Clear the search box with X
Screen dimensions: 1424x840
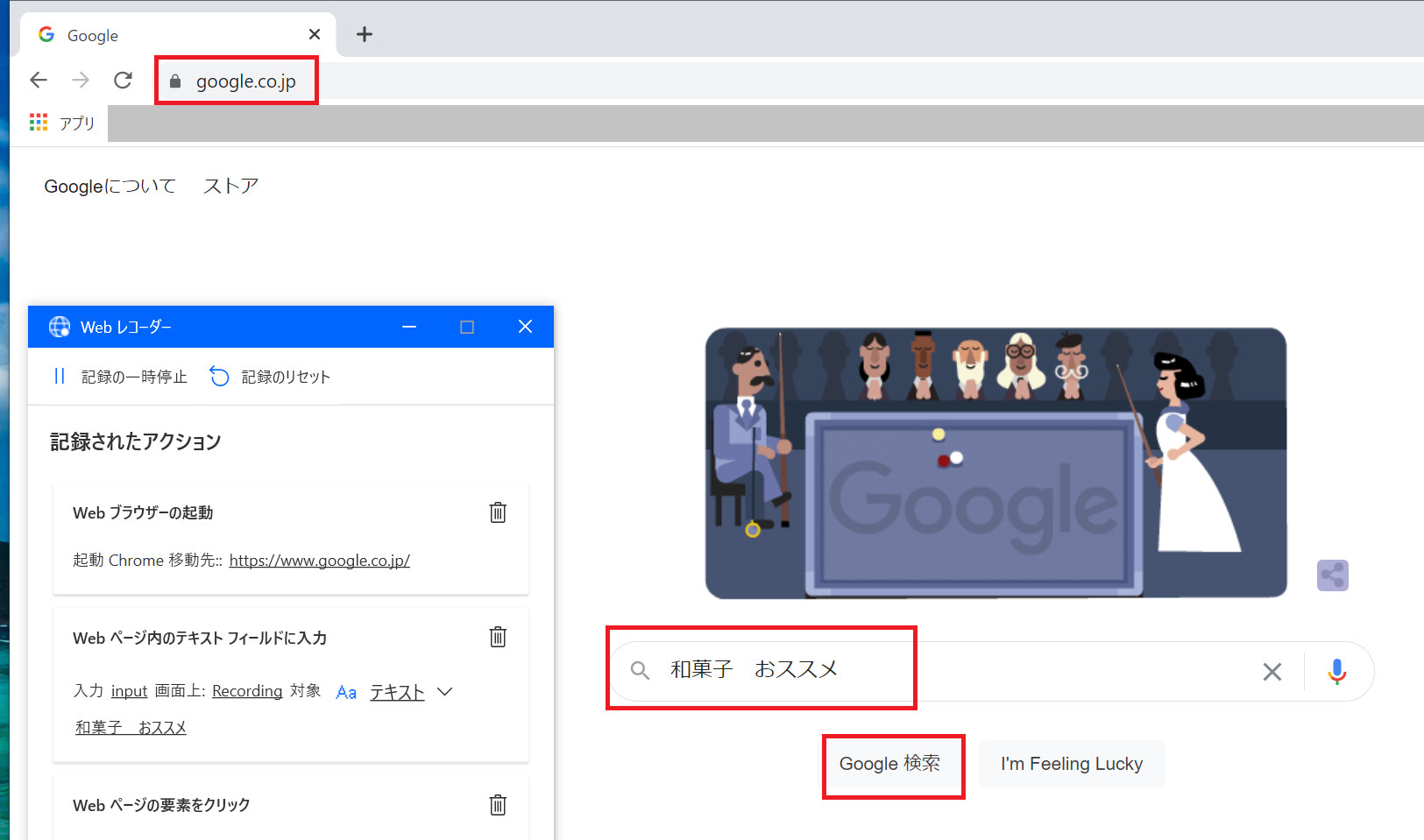(x=1272, y=672)
